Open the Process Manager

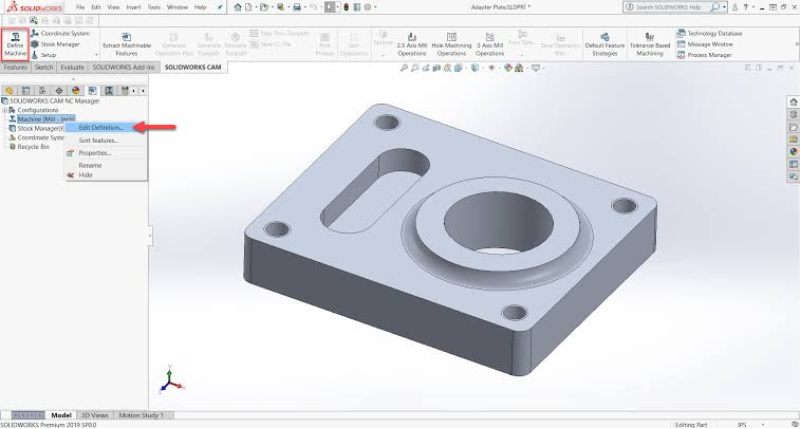click(x=704, y=55)
